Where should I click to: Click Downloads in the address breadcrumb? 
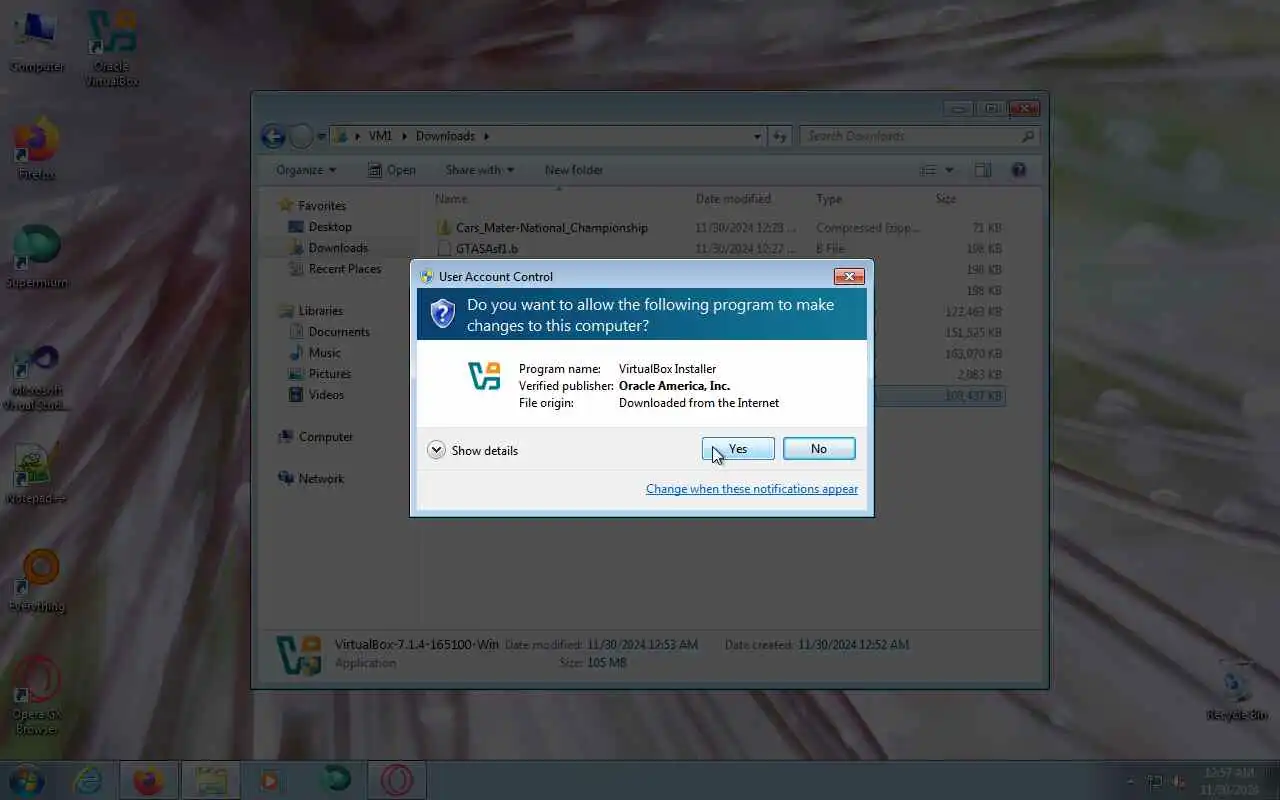pos(445,136)
